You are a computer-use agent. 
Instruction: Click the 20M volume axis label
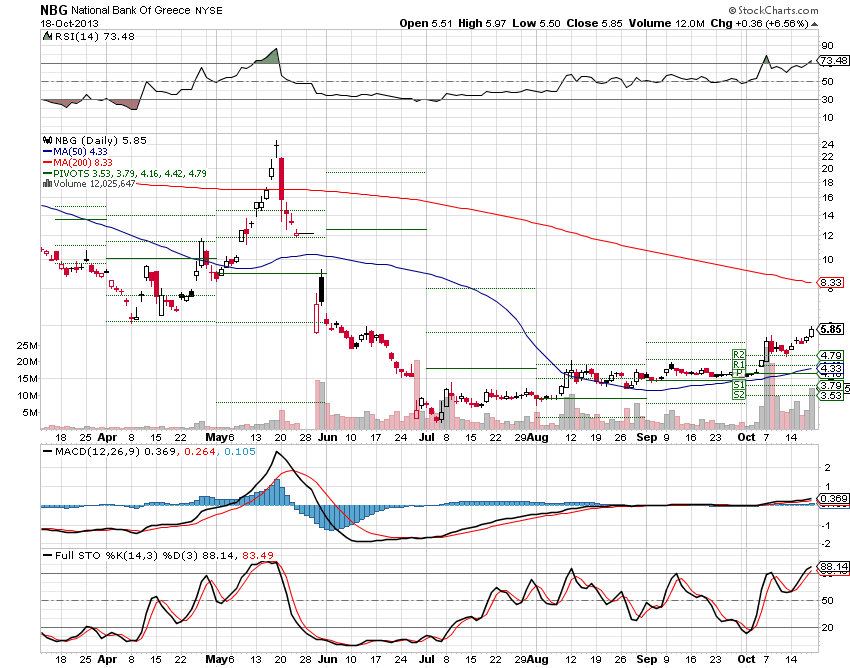click(x=27, y=362)
